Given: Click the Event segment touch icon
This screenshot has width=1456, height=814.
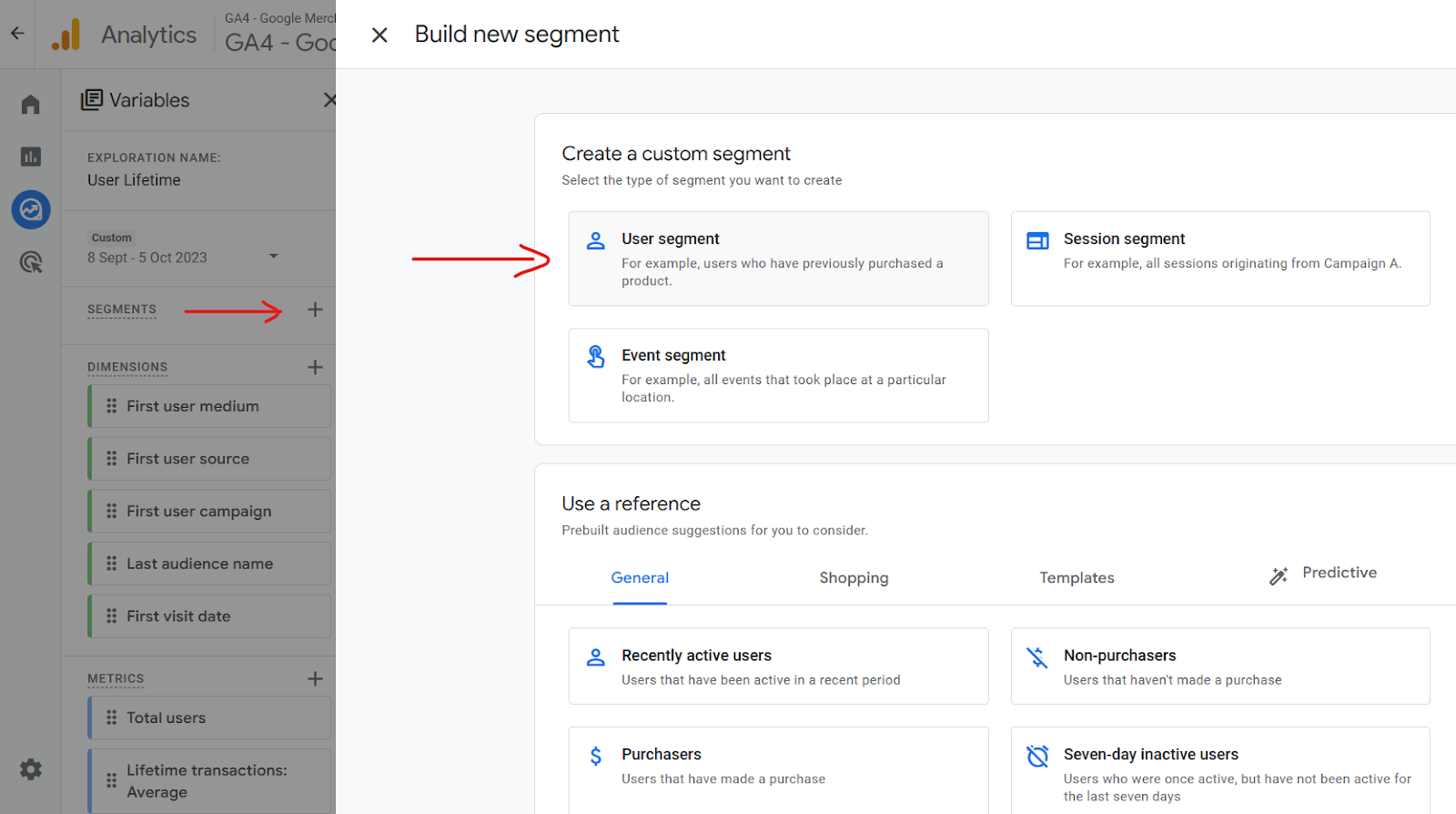Looking at the screenshot, I should (x=595, y=357).
